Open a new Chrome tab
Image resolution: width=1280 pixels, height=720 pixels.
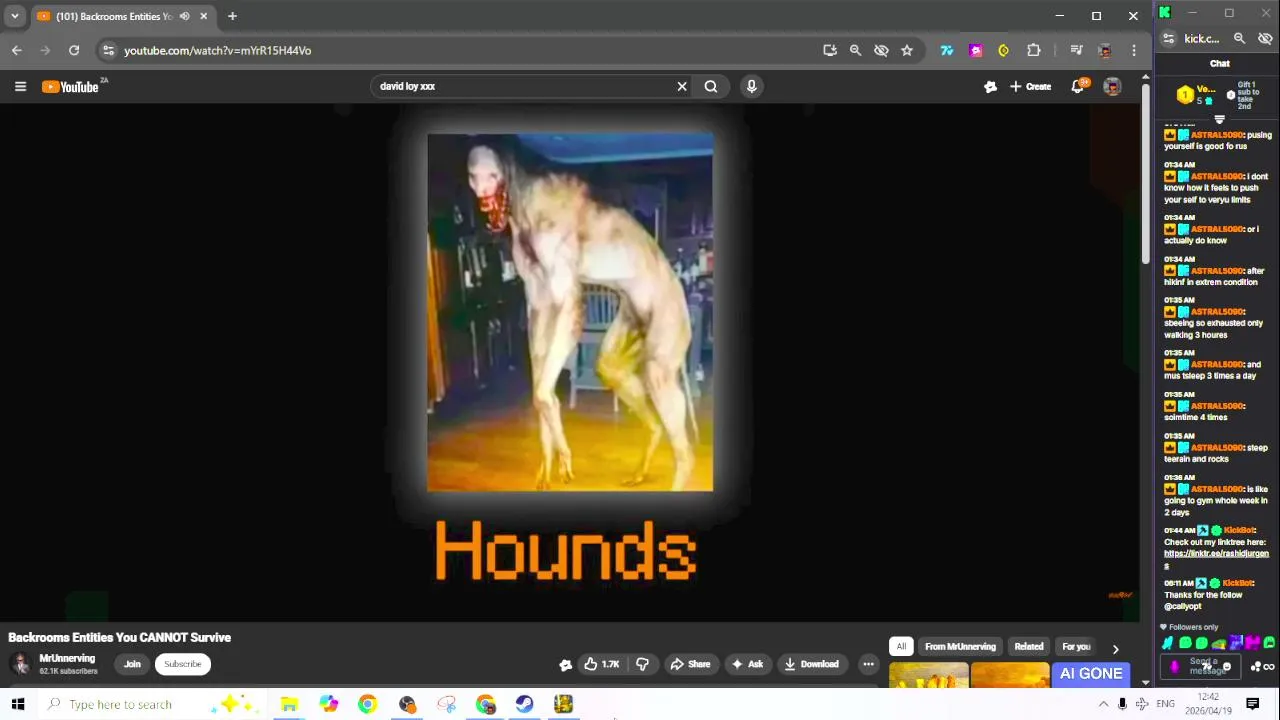(x=232, y=16)
